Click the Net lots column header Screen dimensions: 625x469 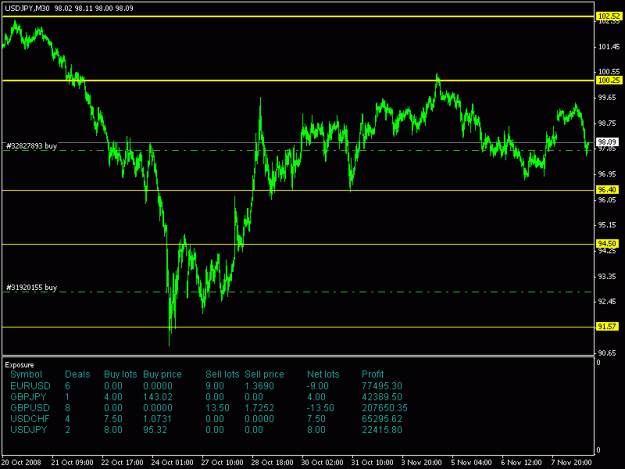[323, 375]
